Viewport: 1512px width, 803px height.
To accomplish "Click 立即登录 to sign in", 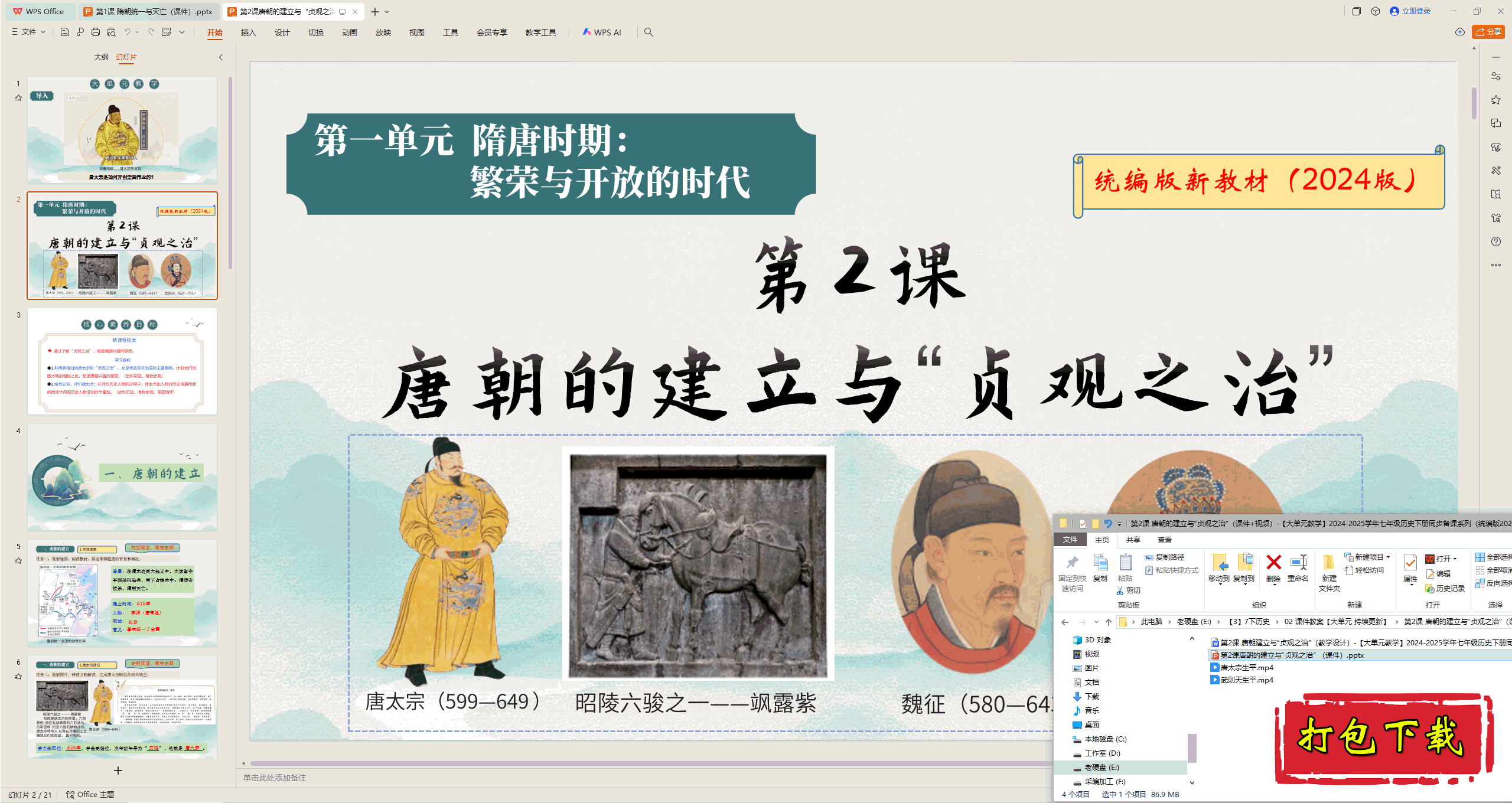I will pos(1410,11).
